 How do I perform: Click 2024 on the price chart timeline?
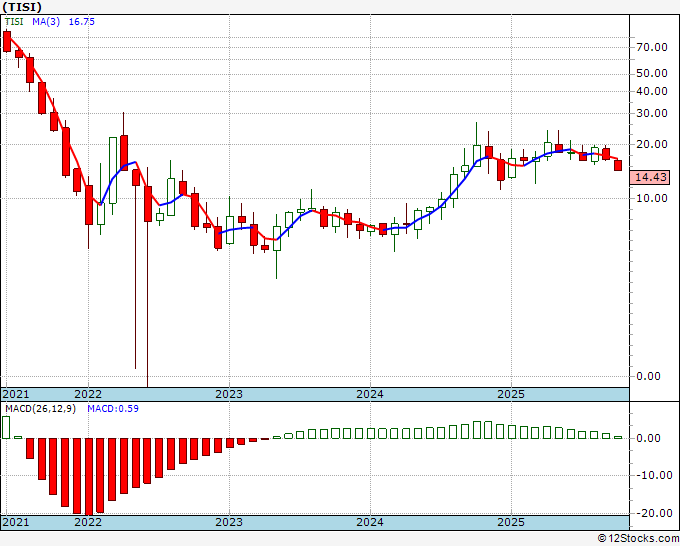(370, 394)
